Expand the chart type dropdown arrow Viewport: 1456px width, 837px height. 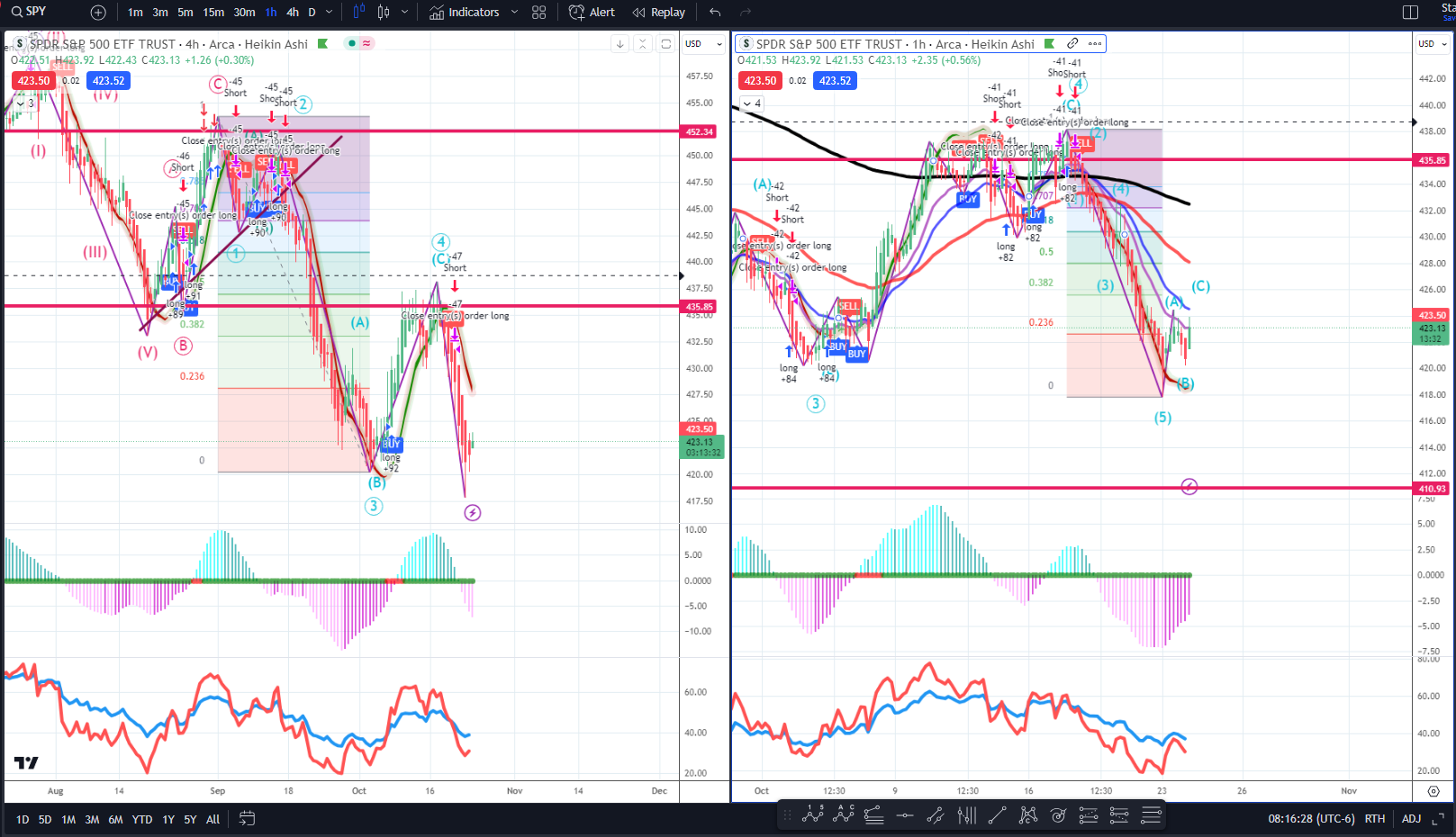[x=404, y=13]
